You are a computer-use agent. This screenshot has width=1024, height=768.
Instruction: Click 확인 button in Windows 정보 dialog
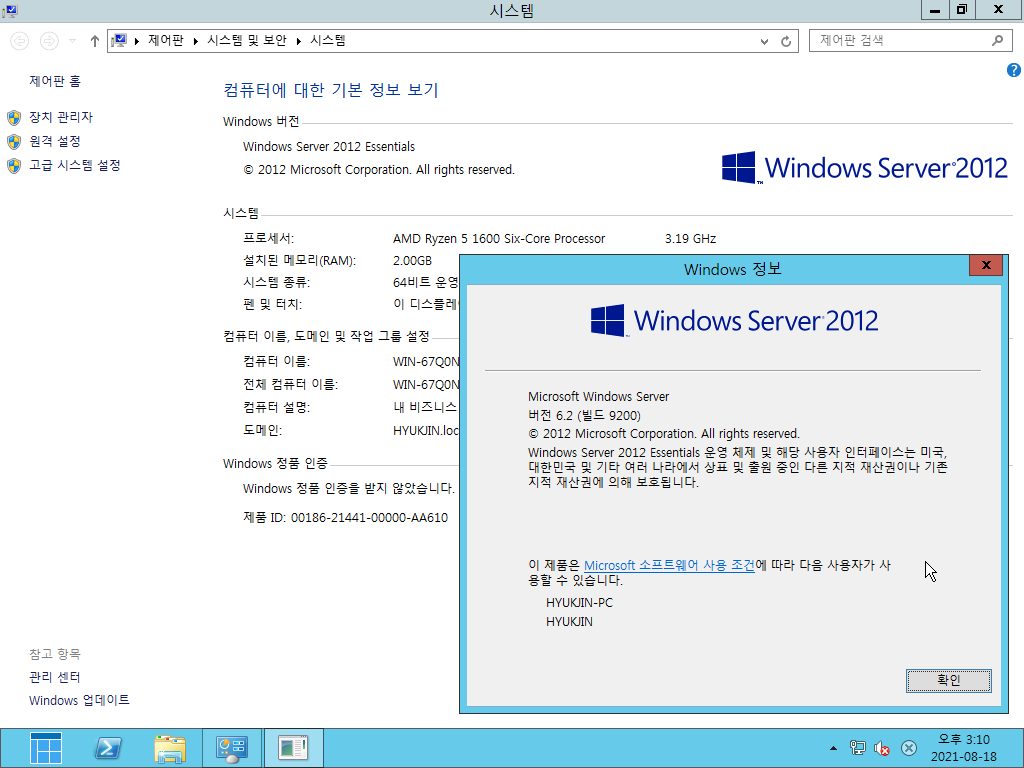[948, 680]
